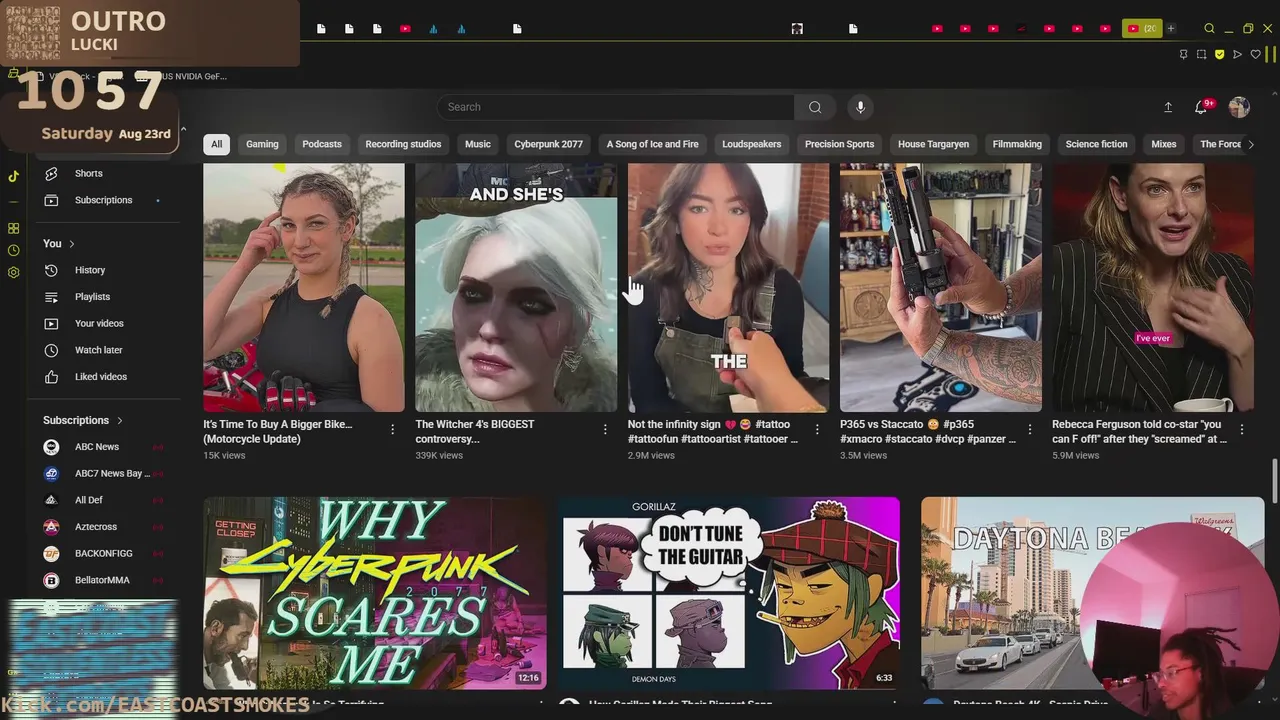Open the Create upload icon
The width and height of the screenshot is (1280, 720).
point(1168,107)
